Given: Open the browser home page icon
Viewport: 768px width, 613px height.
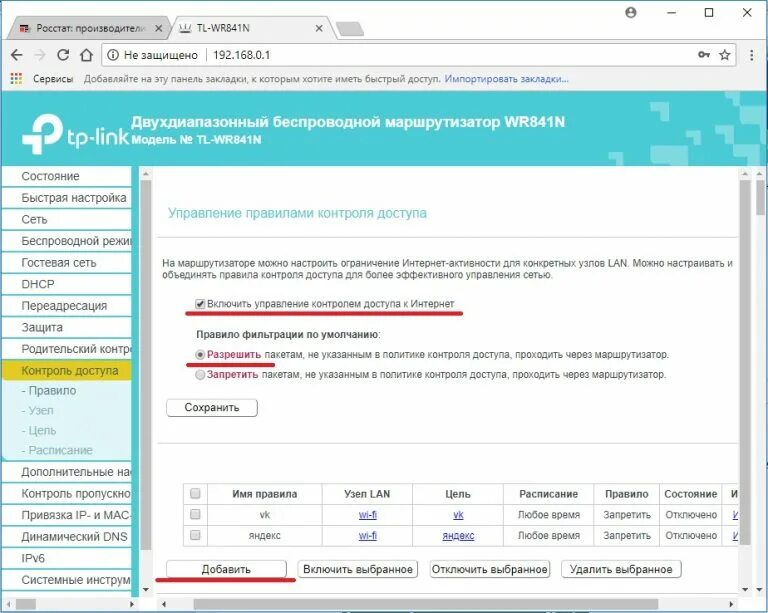Looking at the screenshot, I should coord(86,55).
